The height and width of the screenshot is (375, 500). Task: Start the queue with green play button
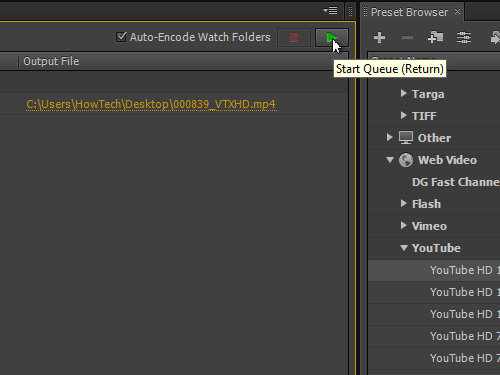pyautogui.click(x=332, y=37)
